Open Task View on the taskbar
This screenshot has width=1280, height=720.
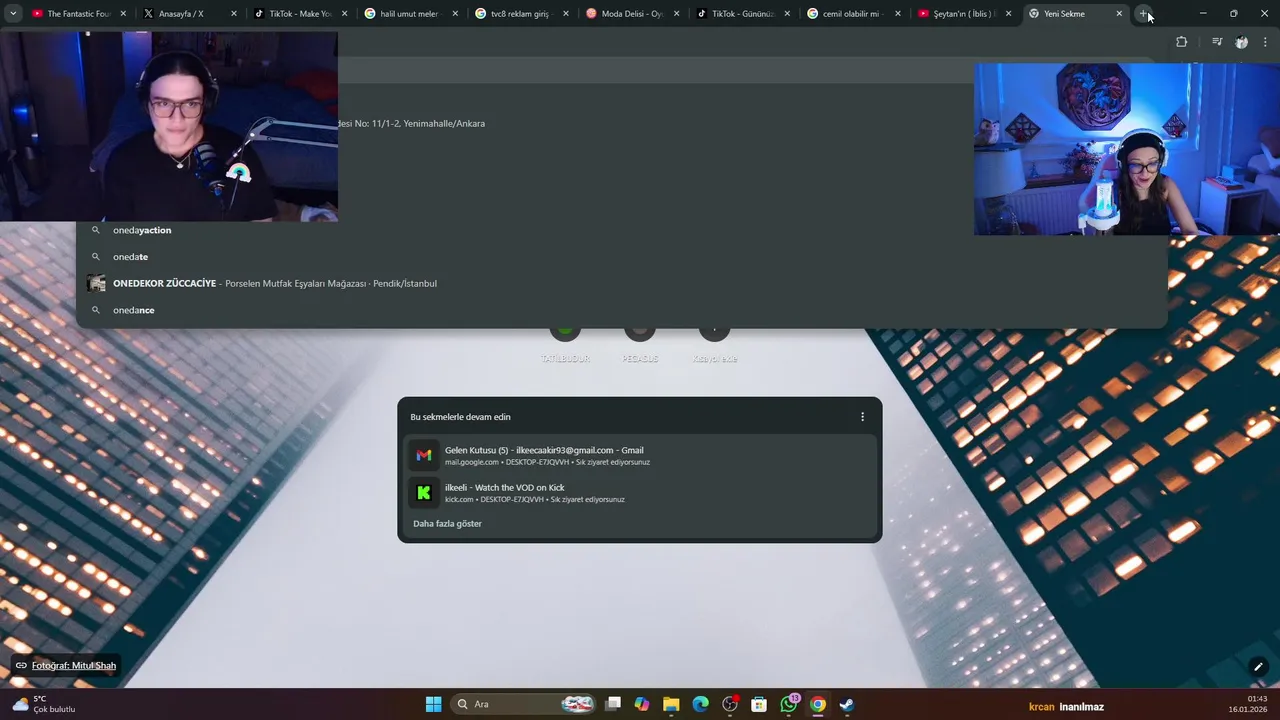[613, 704]
